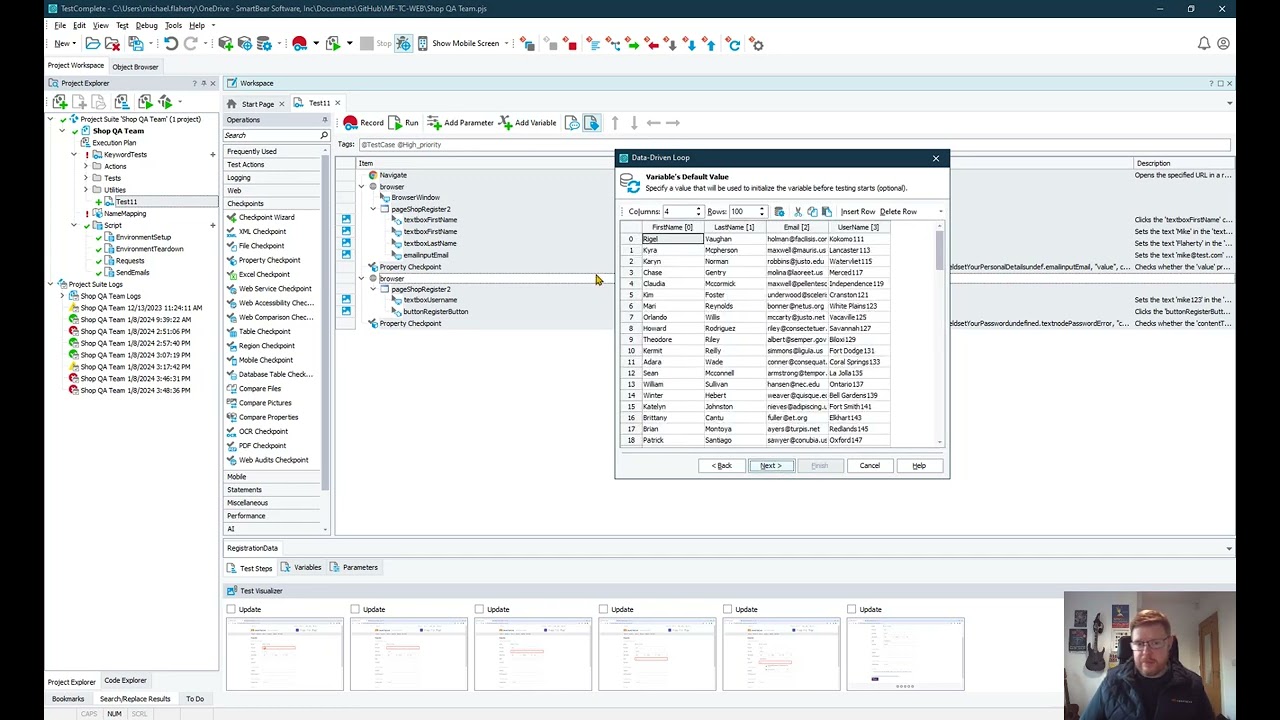Open the New dropdown arrow in the main toolbar
1280x720 pixels.
[76, 44]
